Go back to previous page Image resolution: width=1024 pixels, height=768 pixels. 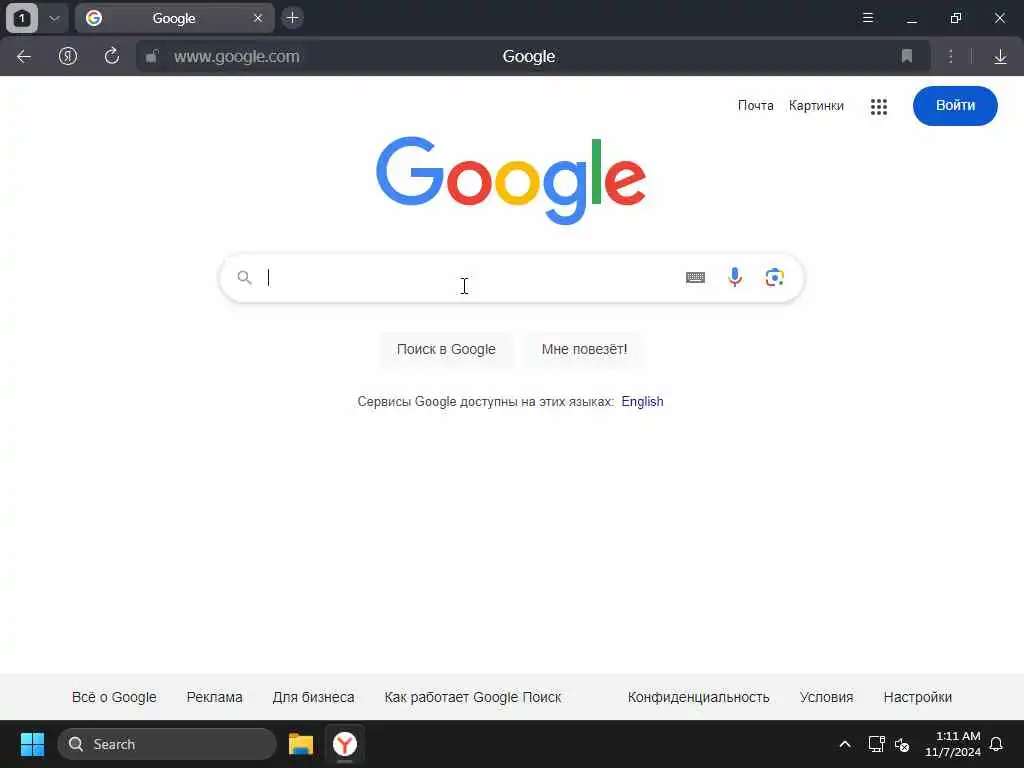click(24, 57)
